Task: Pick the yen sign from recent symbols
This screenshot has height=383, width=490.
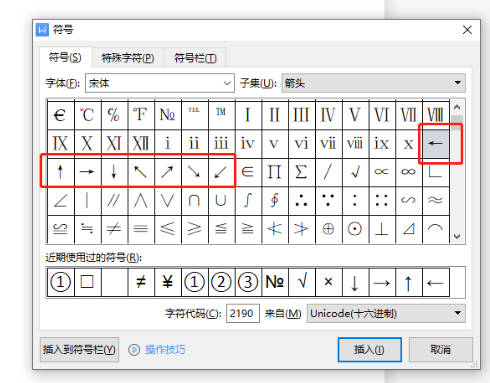Action: point(167,282)
